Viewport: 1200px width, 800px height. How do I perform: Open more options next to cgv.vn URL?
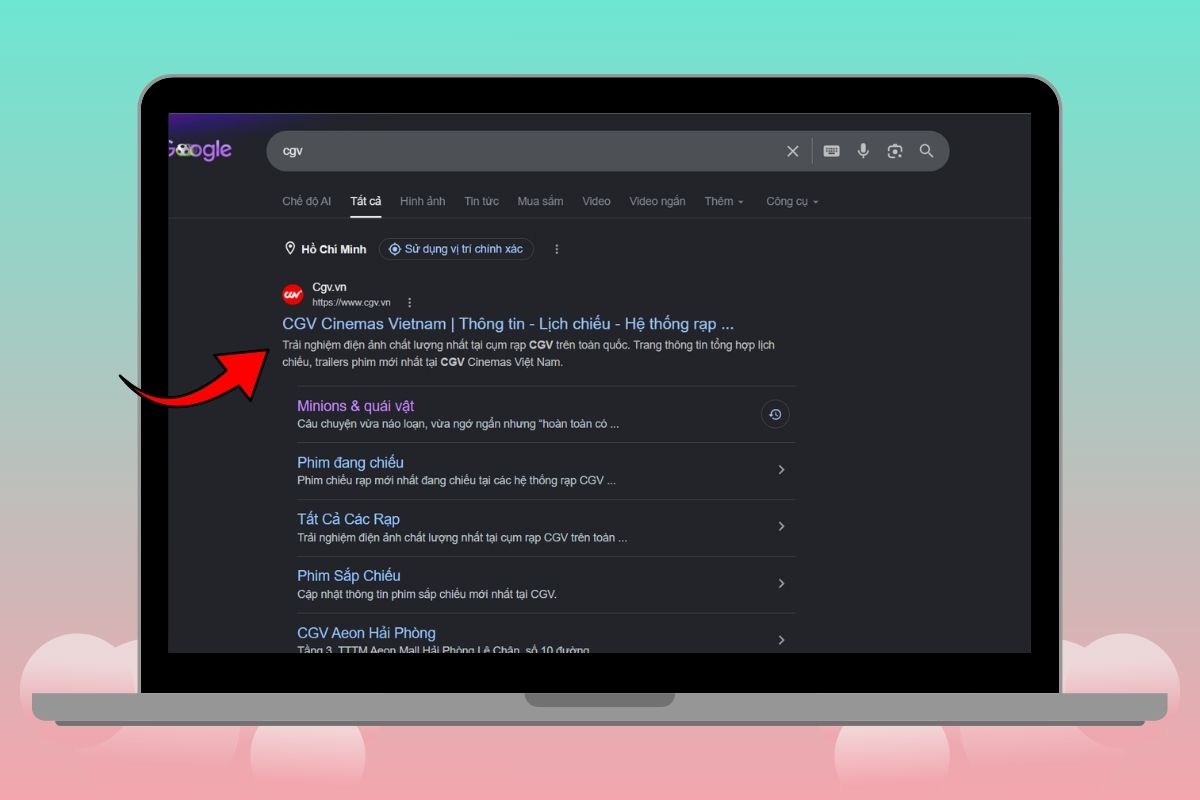[x=409, y=302]
